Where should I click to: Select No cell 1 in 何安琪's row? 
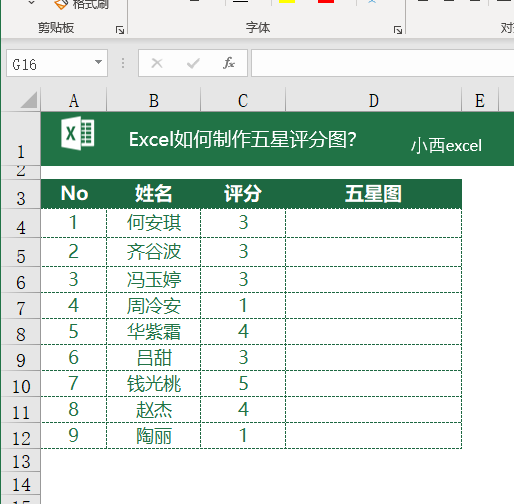(x=74, y=223)
